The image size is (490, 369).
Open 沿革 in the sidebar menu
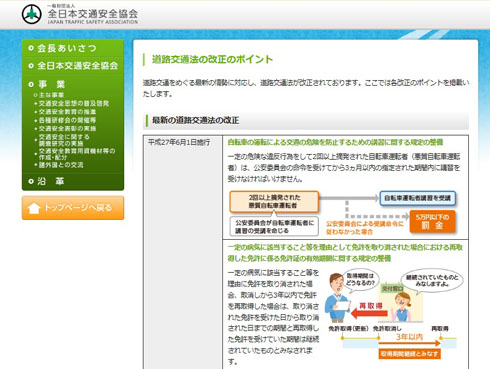tap(51, 181)
